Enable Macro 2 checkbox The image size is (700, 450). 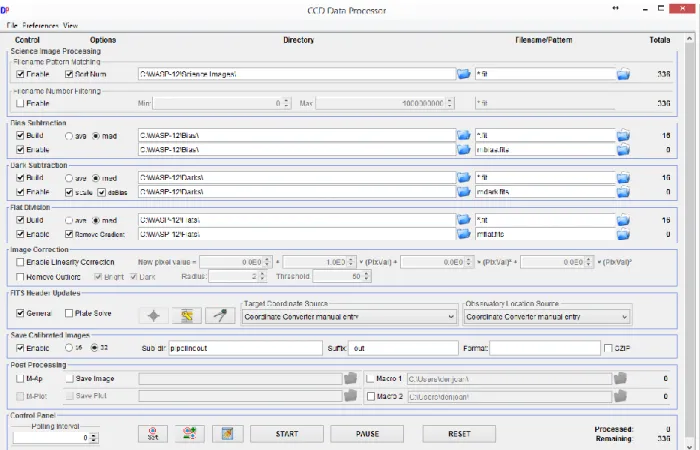pos(370,396)
